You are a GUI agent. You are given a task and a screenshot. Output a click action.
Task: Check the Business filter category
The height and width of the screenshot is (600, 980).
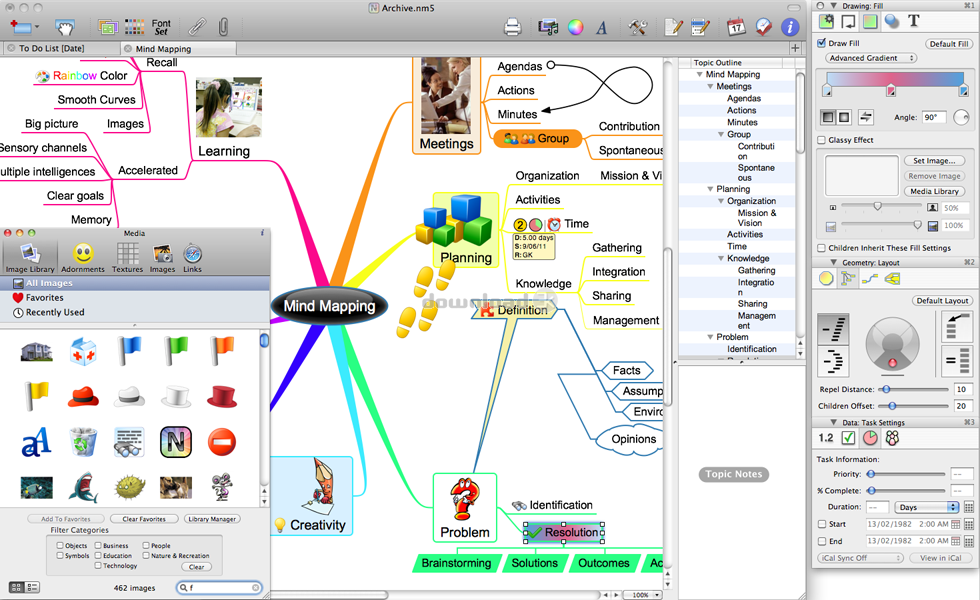97,546
